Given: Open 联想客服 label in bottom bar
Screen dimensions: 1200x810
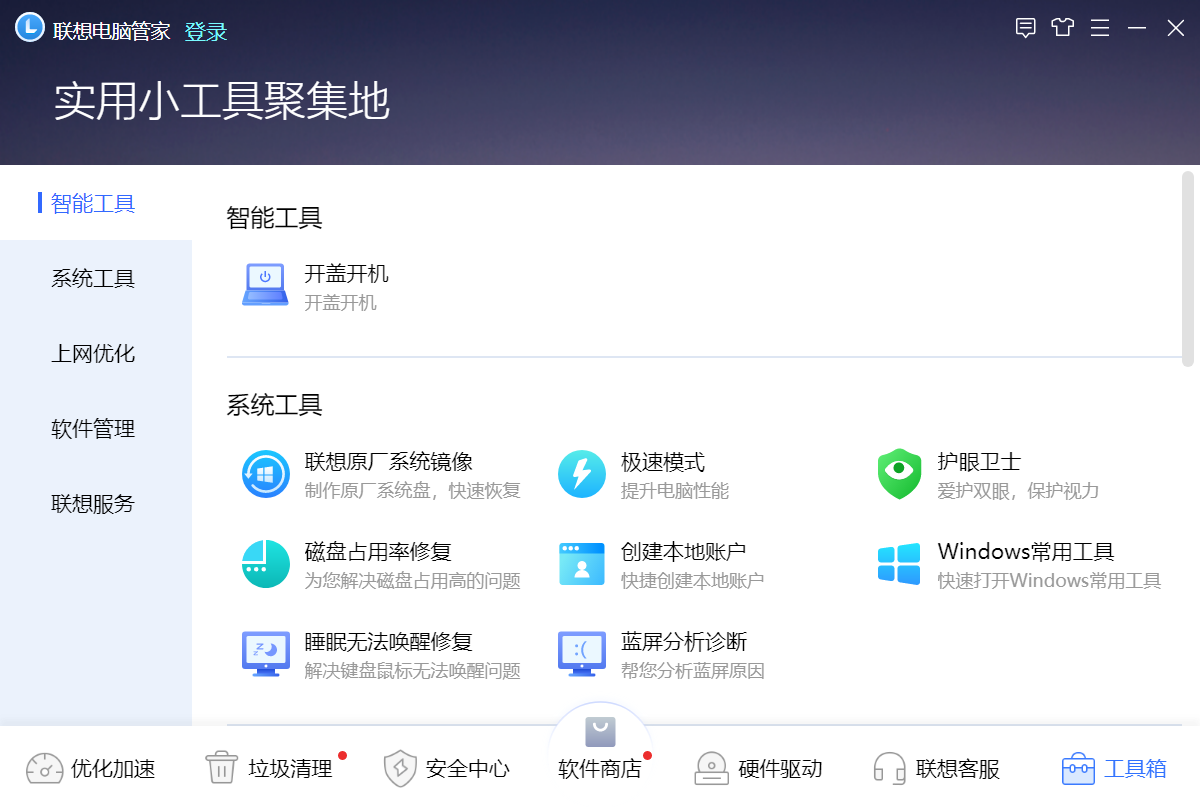Looking at the screenshot, I should tap(958, 768).
